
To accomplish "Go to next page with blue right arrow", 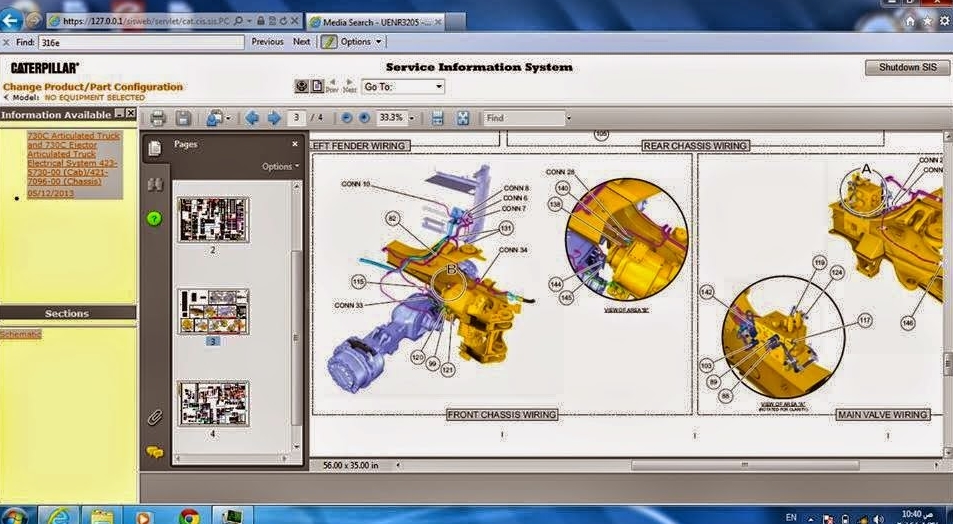I will click(x=273, y=118).
